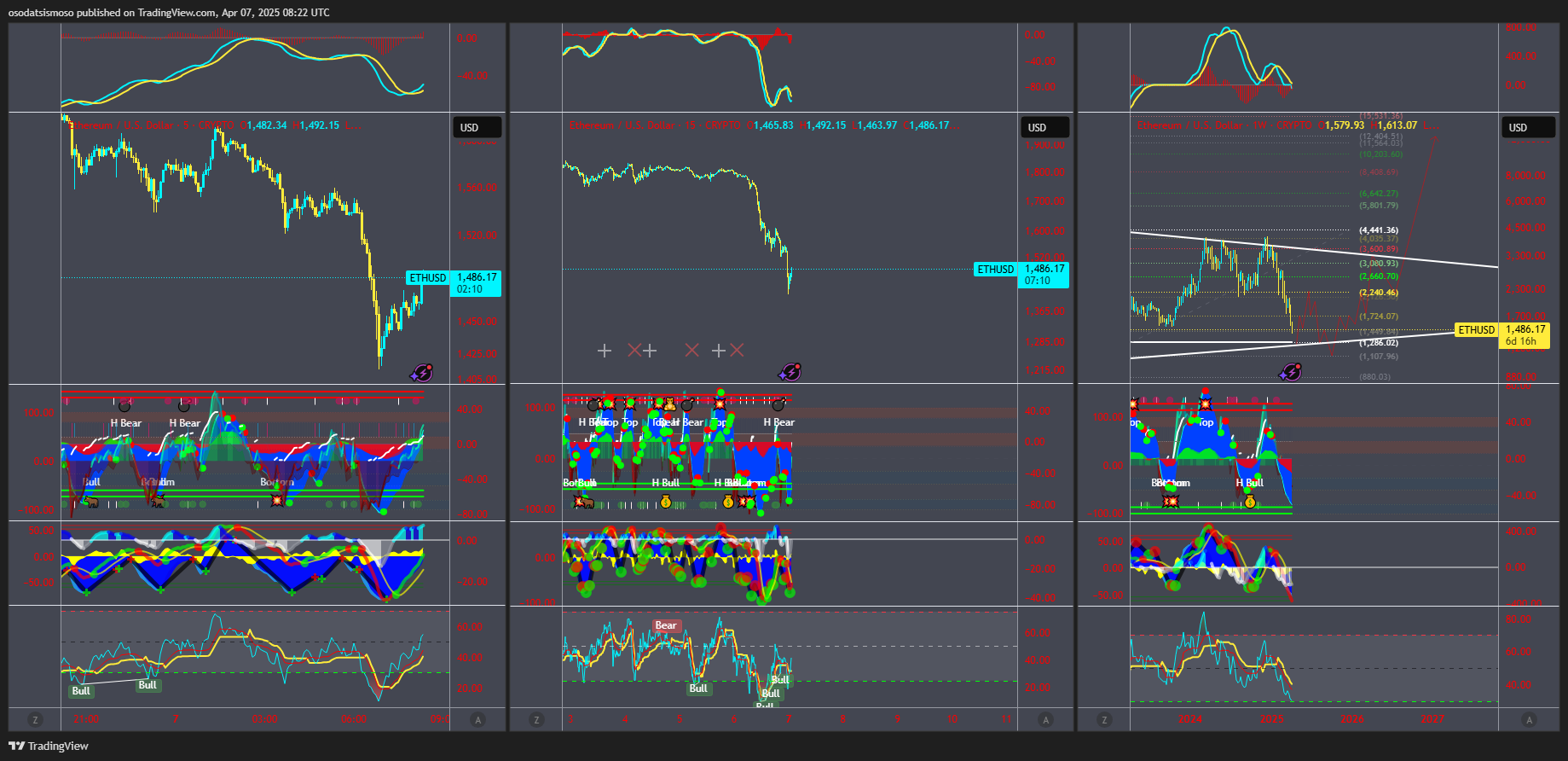Click the bomb emoji above the rightmost 15-minute H Bear
The width and height of the screenshot is (1568, 761).
pyautogui.click(x=778, y=405)
